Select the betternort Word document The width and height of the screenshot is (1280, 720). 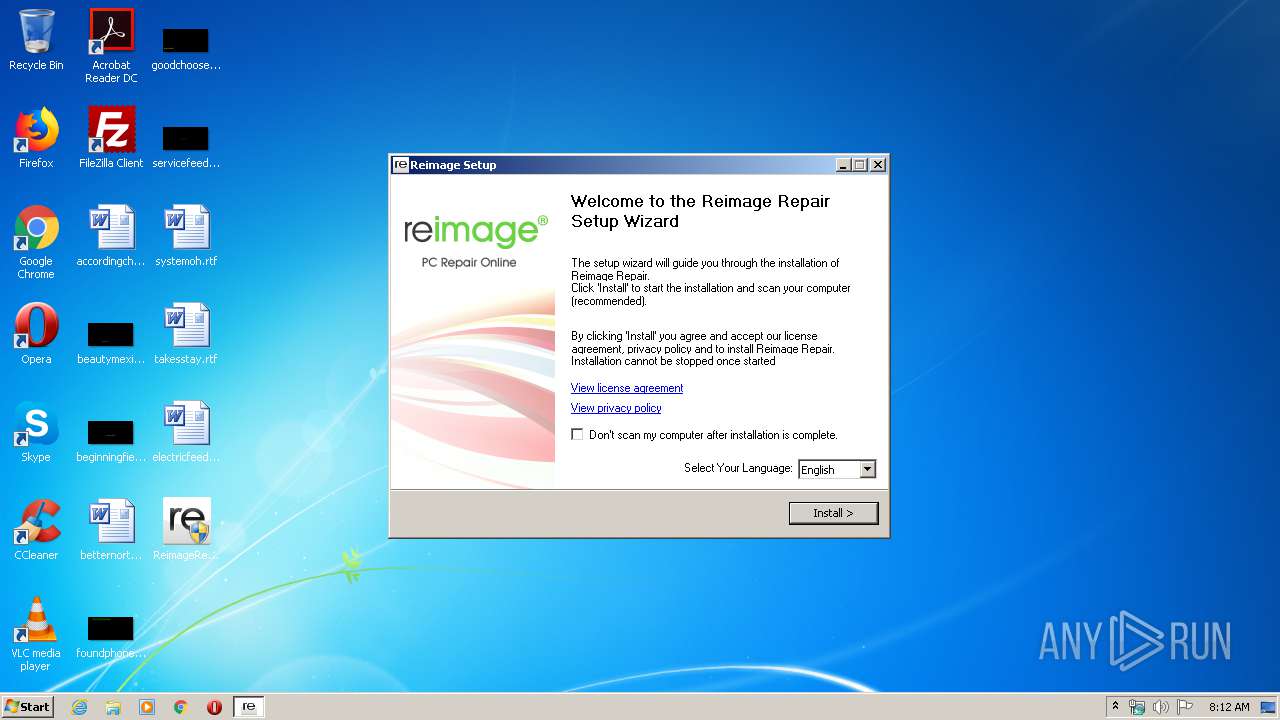tap(111, 530)
